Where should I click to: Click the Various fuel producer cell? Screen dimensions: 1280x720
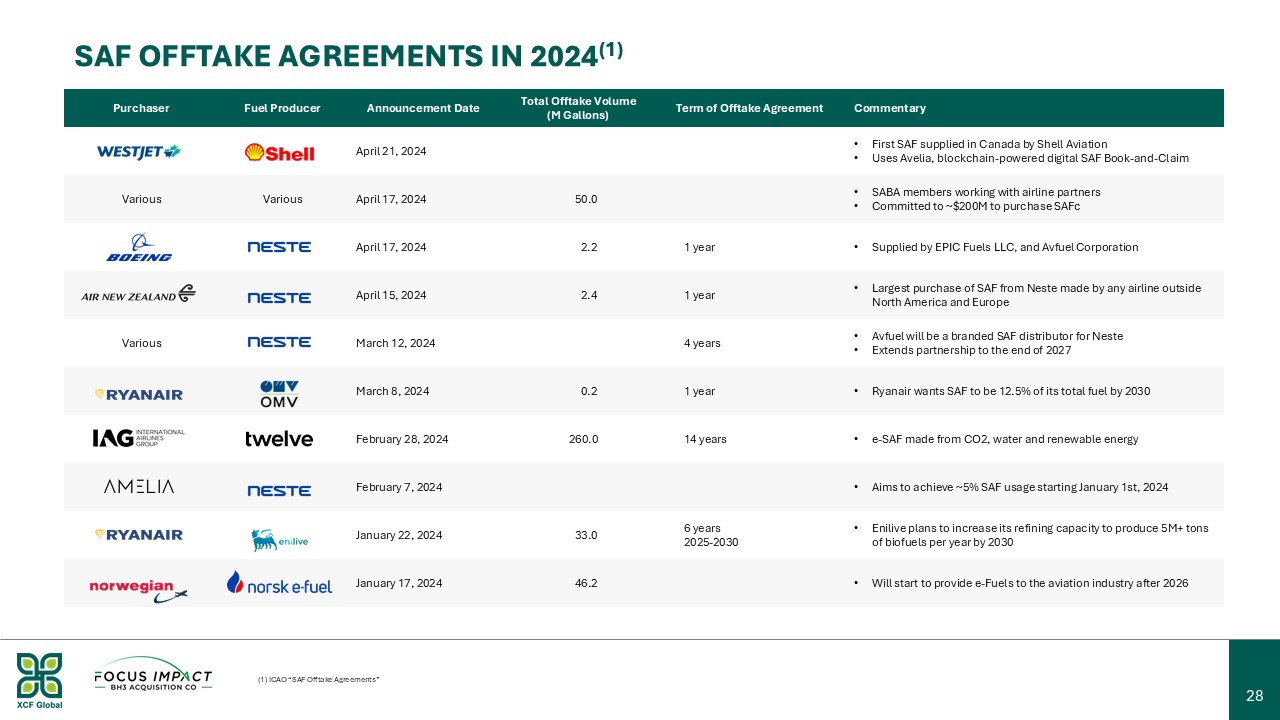pyautogui.click(x=282, y=199)
